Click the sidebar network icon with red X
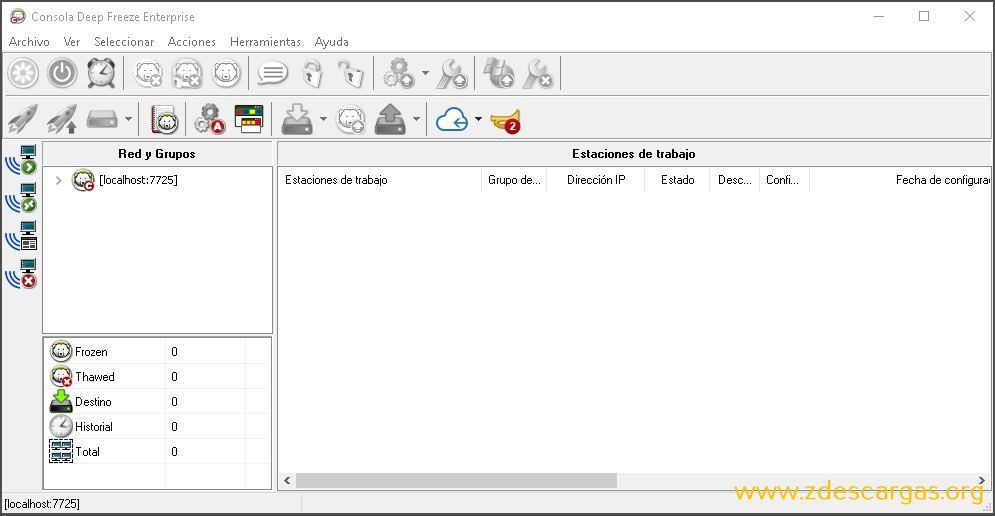995x516 pixels. pos(22,274)
